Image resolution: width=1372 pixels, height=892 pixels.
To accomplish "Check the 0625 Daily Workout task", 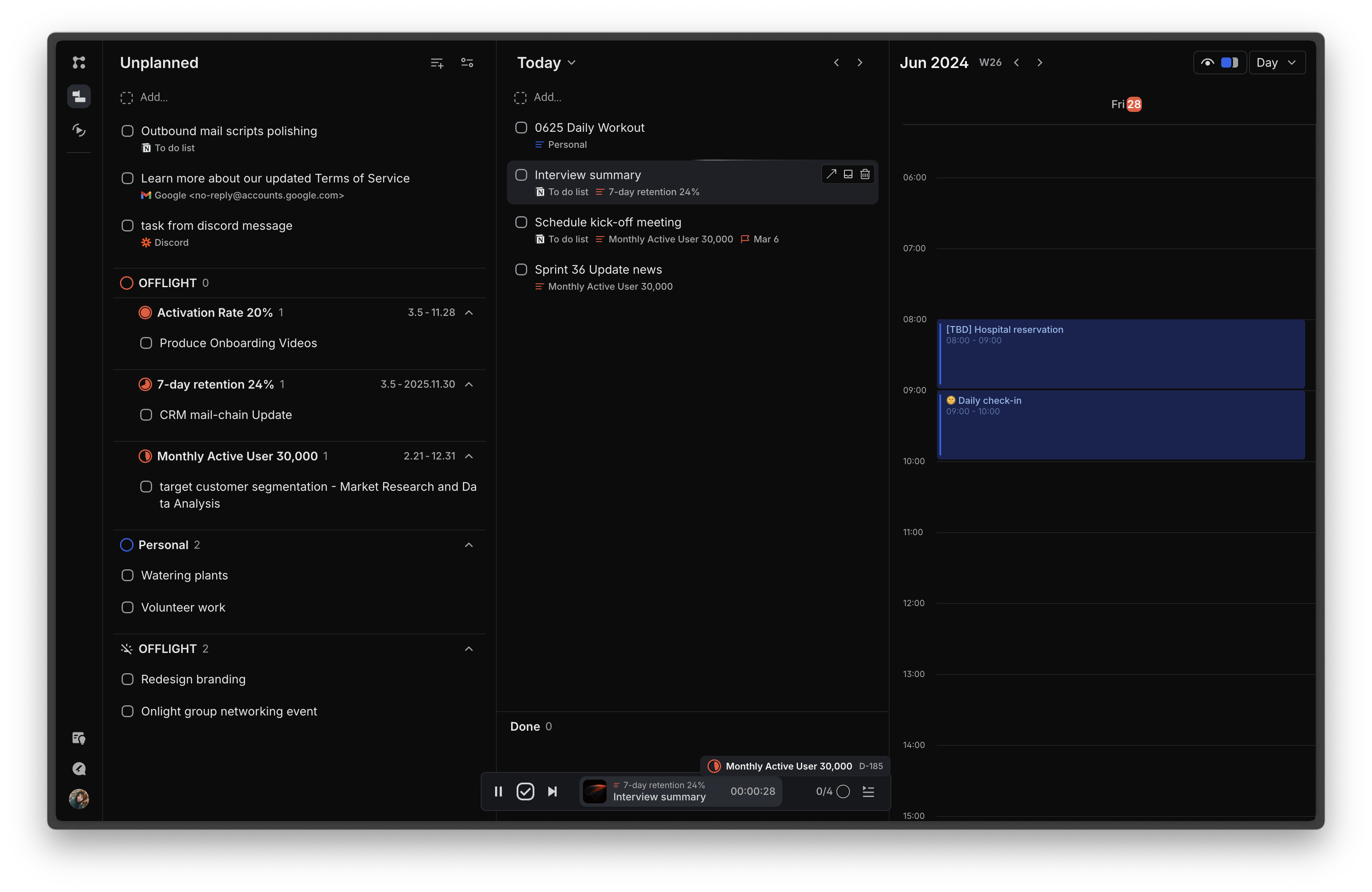I will pos(521,128).
